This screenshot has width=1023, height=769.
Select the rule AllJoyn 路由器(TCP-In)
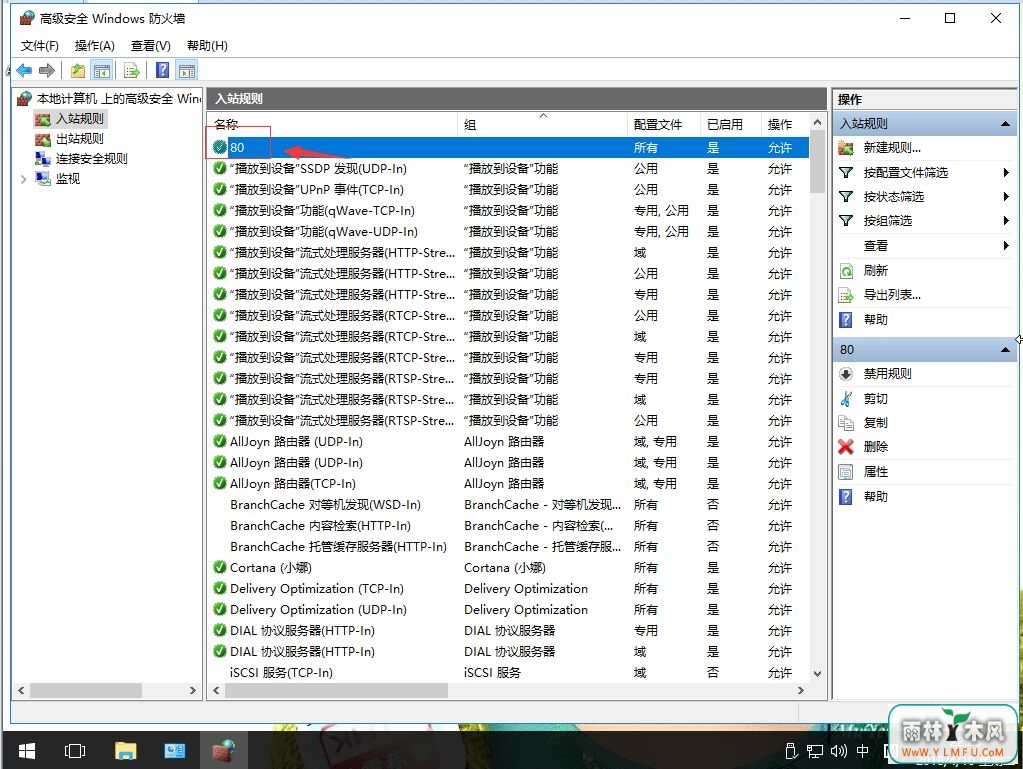pyautogui.click(x=508, y=484)
